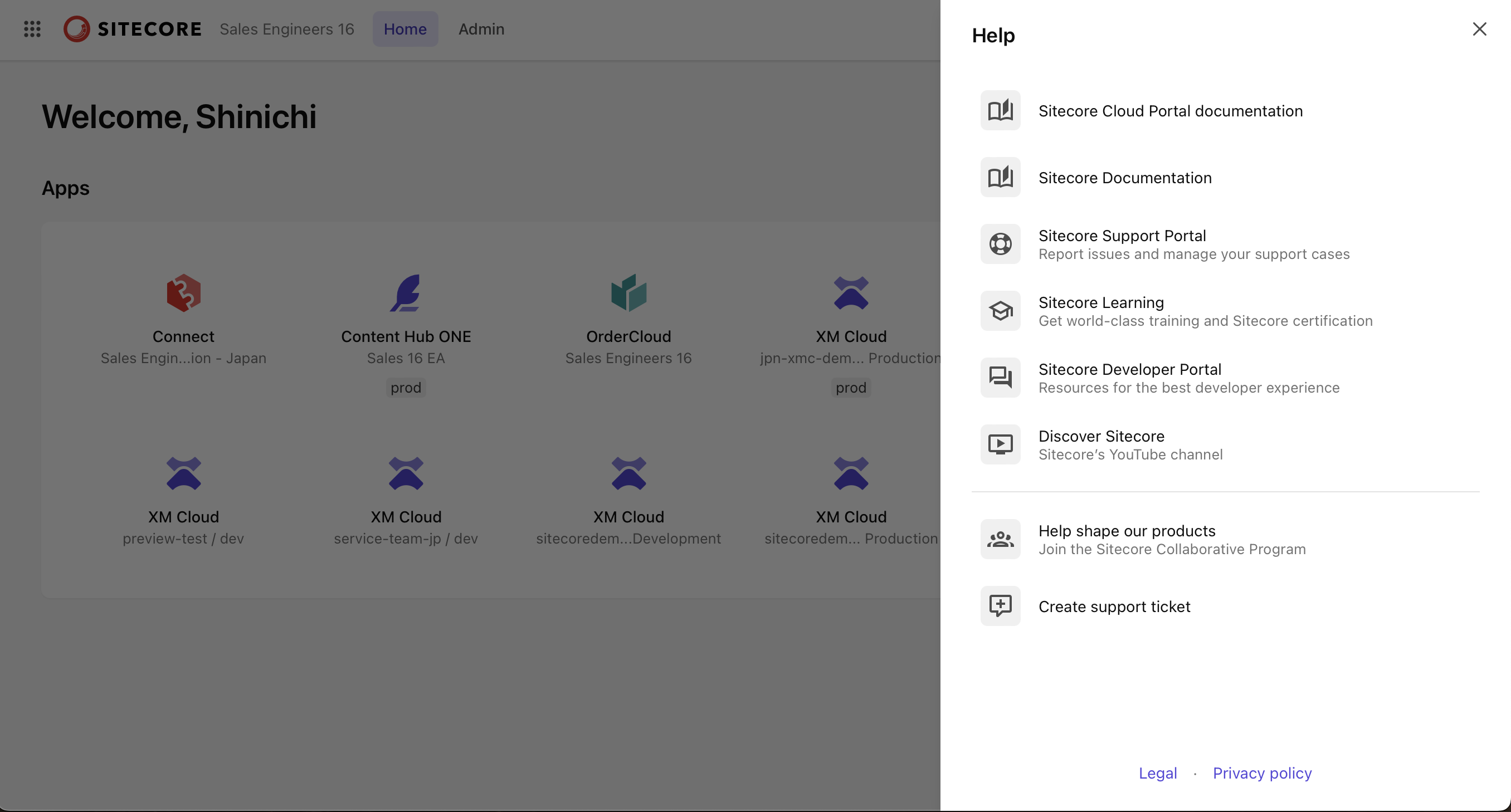Image resolution: width=1511 pixels, height=812 pixels.
Task: Click 'Resources for the best developer experience'
Action: (1189, 388)
